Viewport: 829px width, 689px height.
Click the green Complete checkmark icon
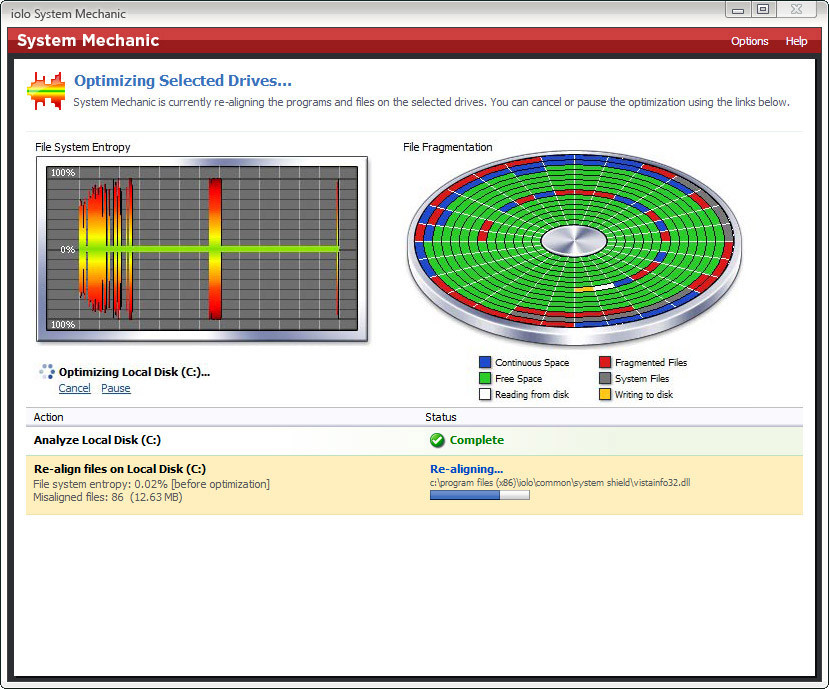pos(437,440)
